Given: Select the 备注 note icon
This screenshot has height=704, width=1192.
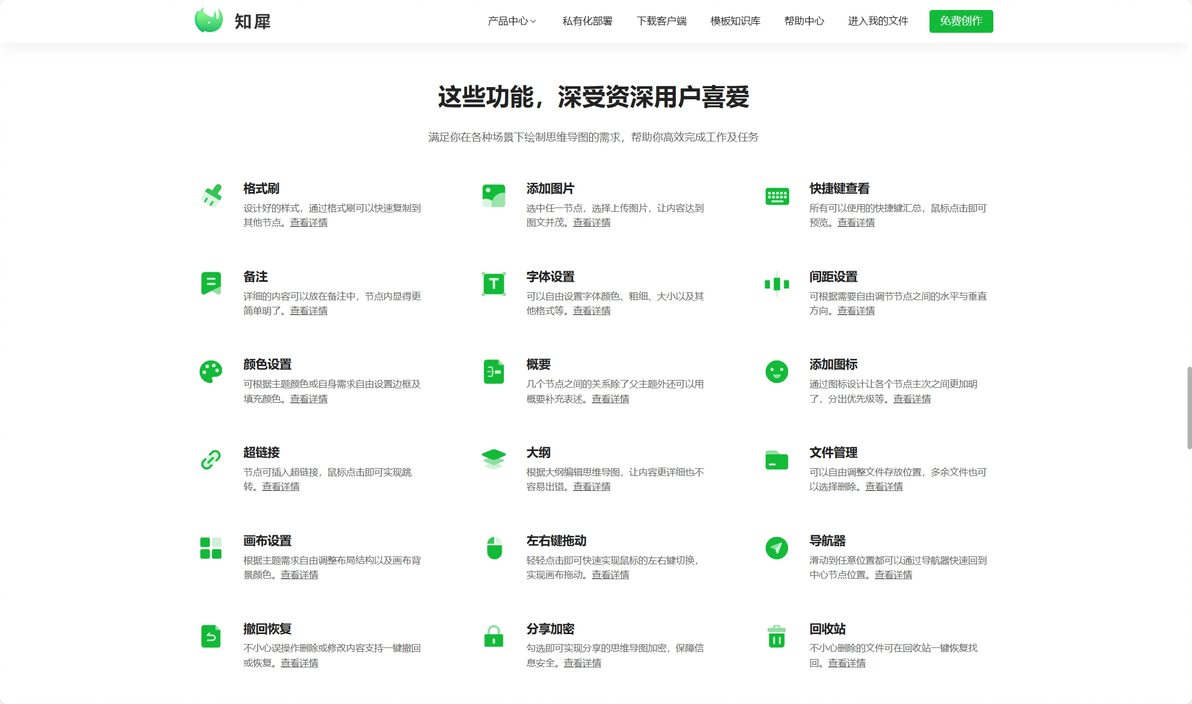Looking at the screenshot, I should (211, 282).
